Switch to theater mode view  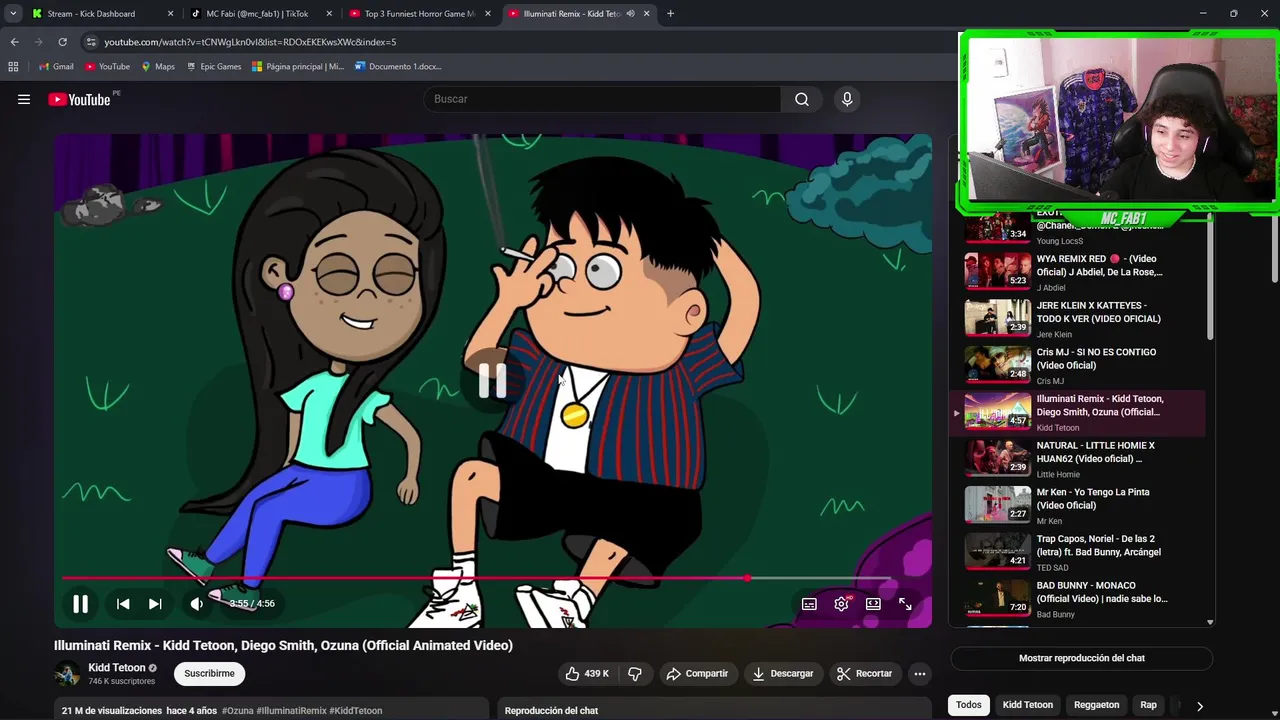tap(873, 604)
